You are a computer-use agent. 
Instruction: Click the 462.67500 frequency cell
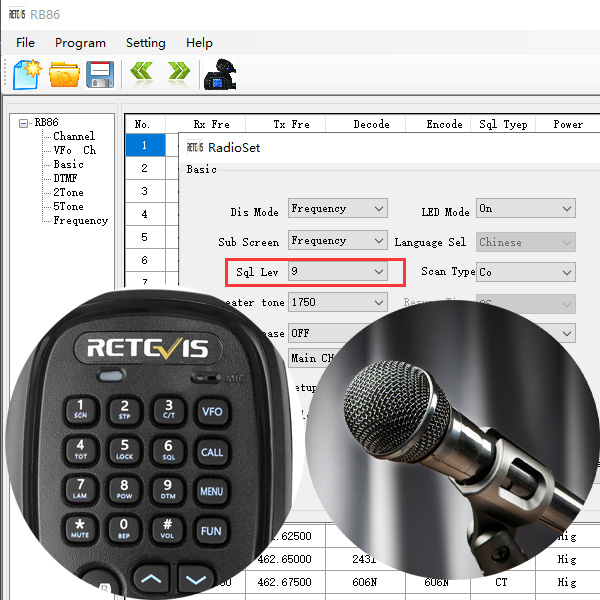point(285,582)
